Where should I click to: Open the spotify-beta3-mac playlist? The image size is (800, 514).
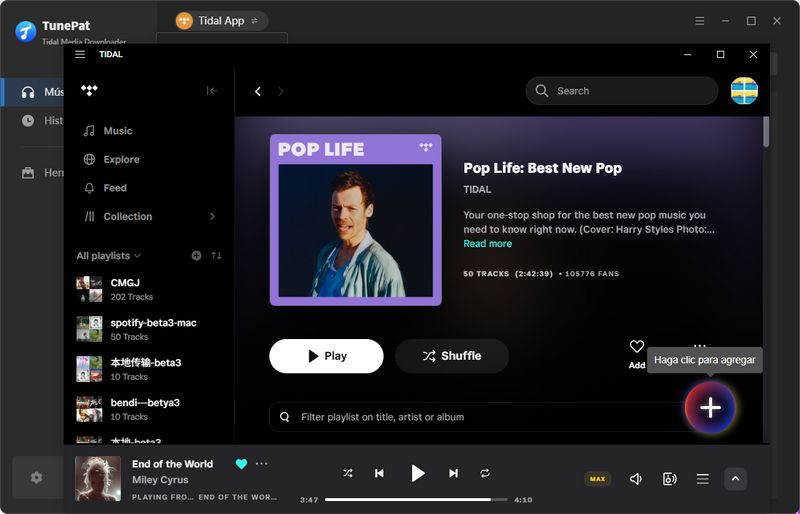[149, 329]
